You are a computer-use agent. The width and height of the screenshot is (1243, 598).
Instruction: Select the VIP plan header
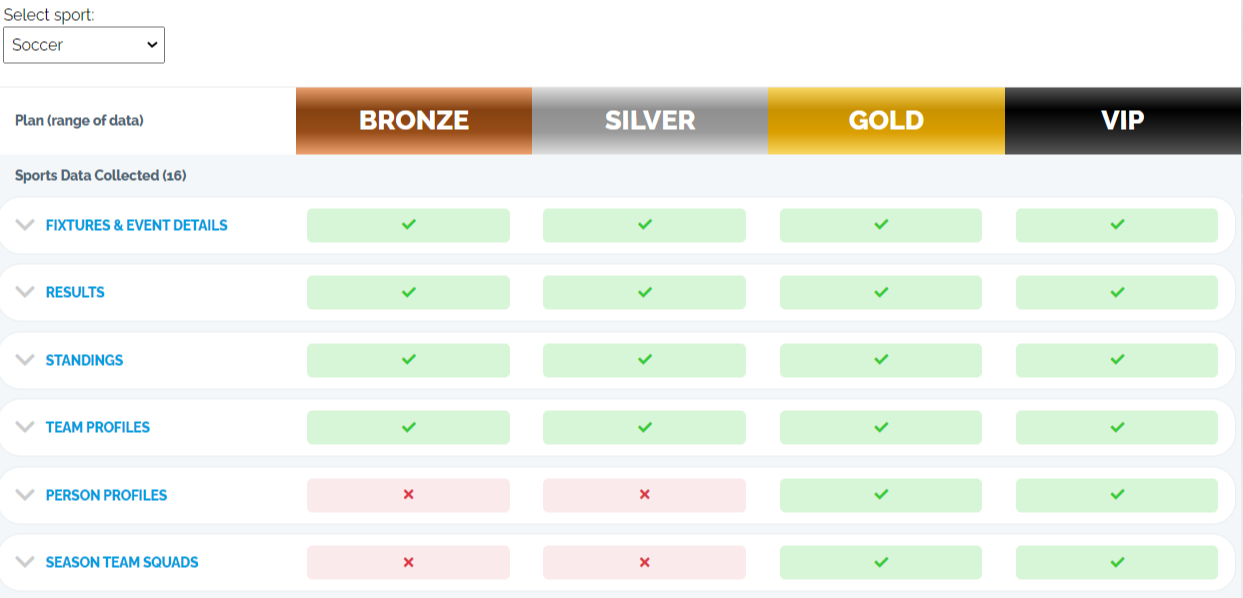coord(1123,121)
